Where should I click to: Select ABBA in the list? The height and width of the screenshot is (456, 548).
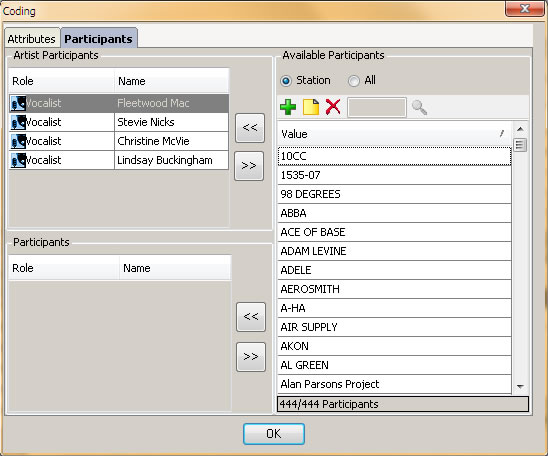[395, 213]
